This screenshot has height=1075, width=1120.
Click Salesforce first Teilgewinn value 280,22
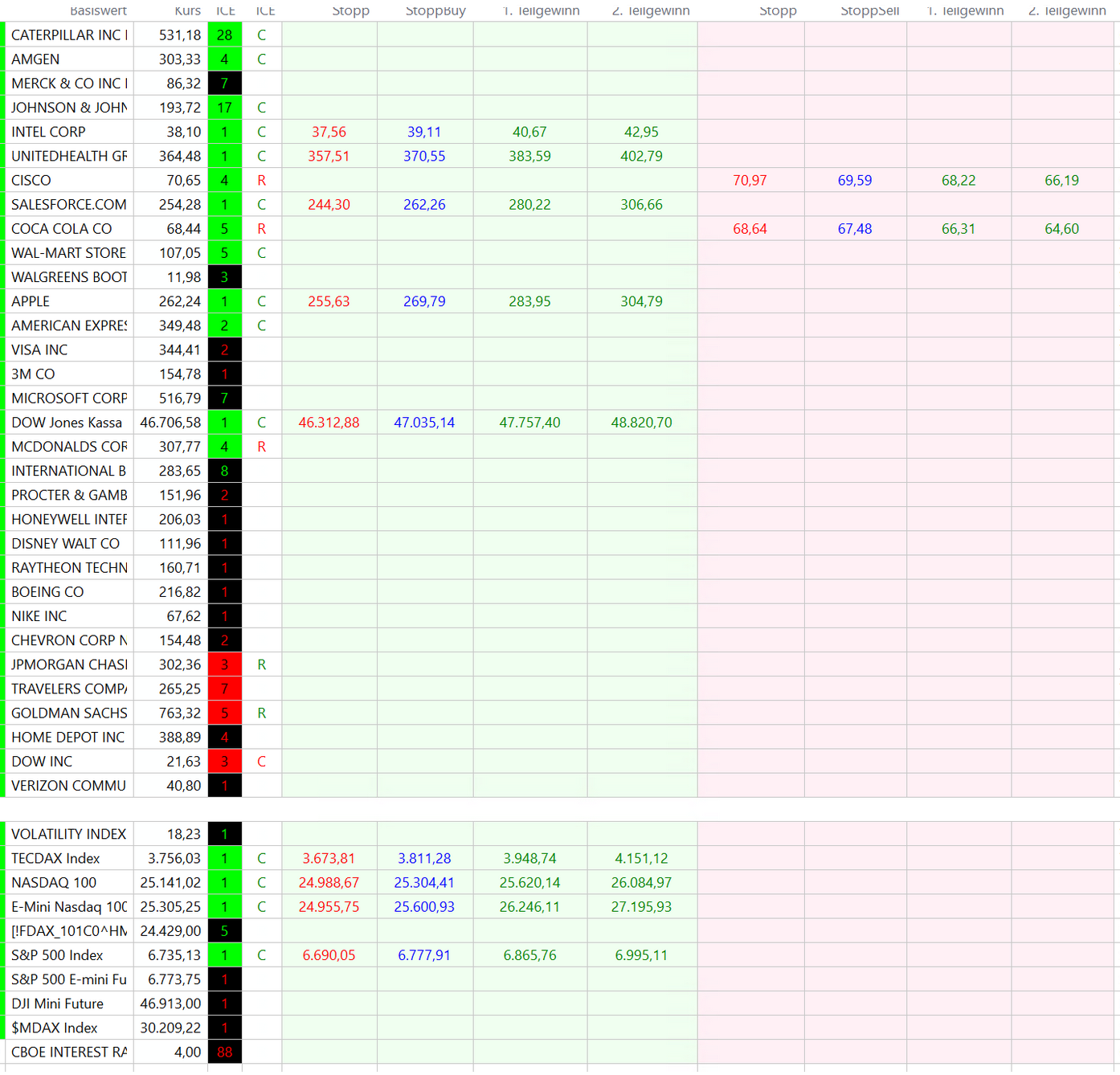[529, 205]
